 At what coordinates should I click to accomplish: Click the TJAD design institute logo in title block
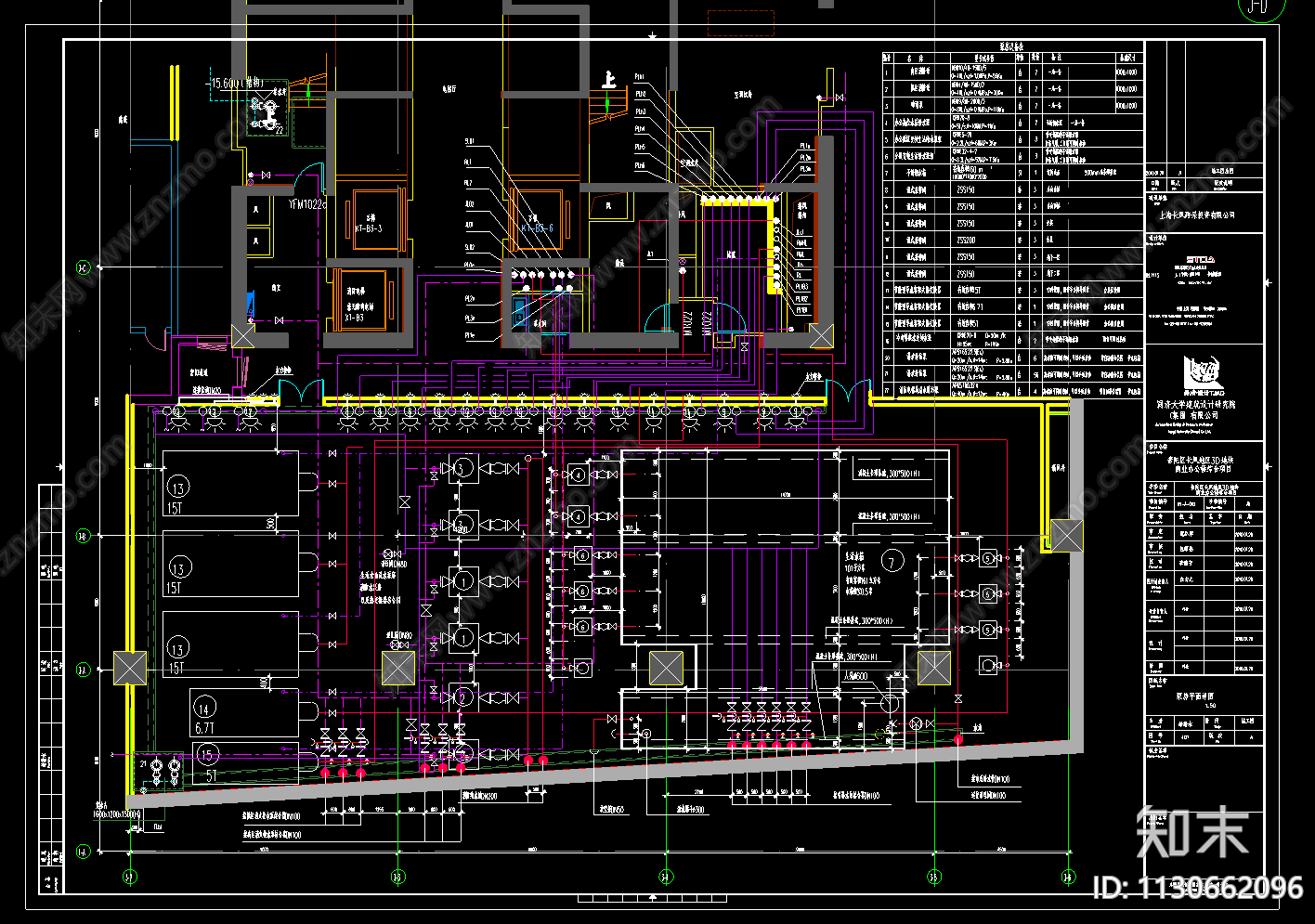tap(1203, 371)
